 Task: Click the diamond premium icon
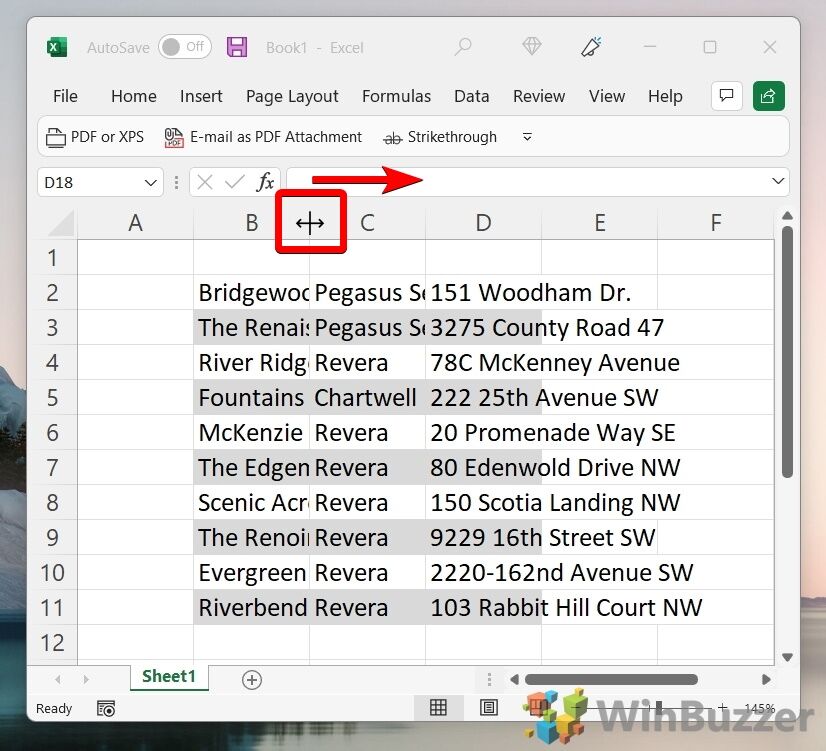532,47
